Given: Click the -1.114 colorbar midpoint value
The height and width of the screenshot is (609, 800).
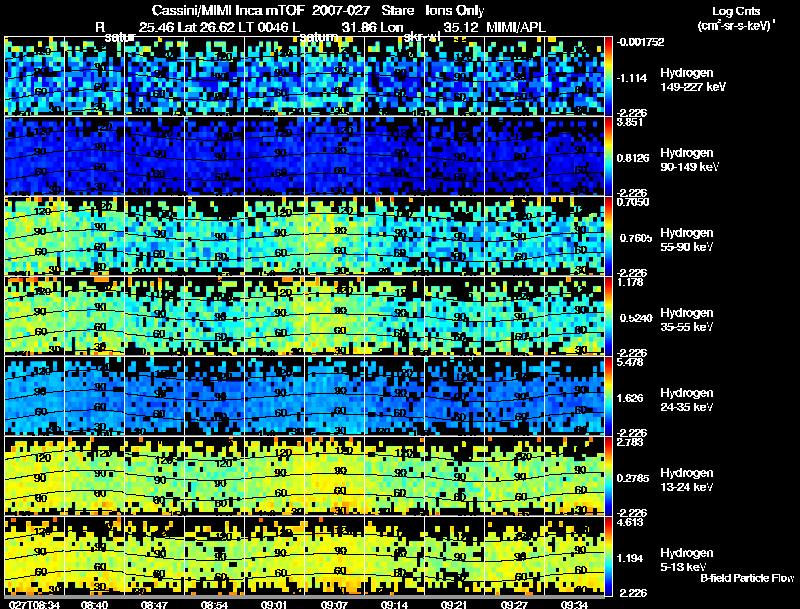Looking at the screenshot, I should point(632,78).
